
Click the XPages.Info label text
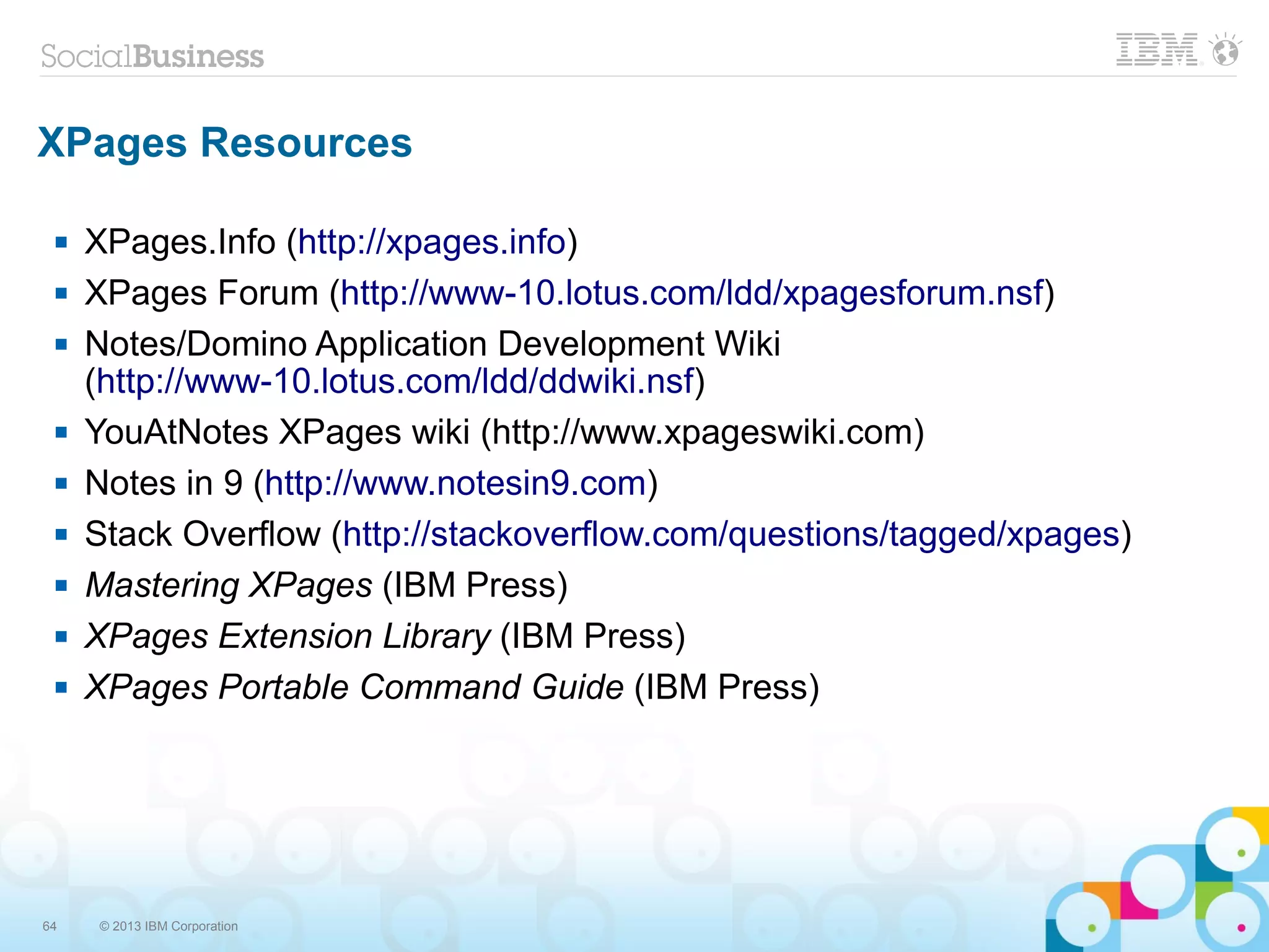180,242
